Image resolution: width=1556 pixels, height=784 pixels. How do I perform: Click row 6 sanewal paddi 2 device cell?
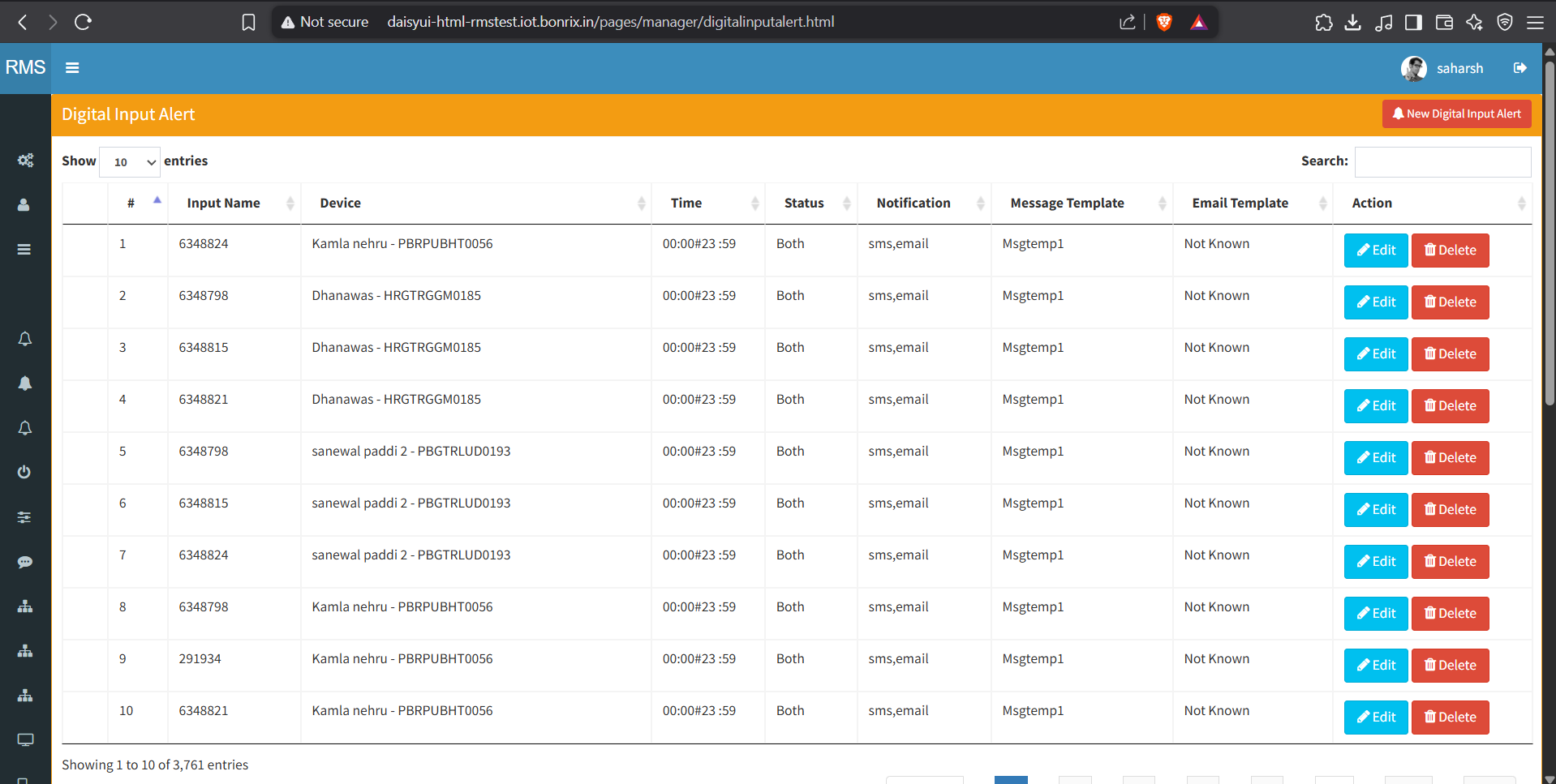click(x=475, y=510)
